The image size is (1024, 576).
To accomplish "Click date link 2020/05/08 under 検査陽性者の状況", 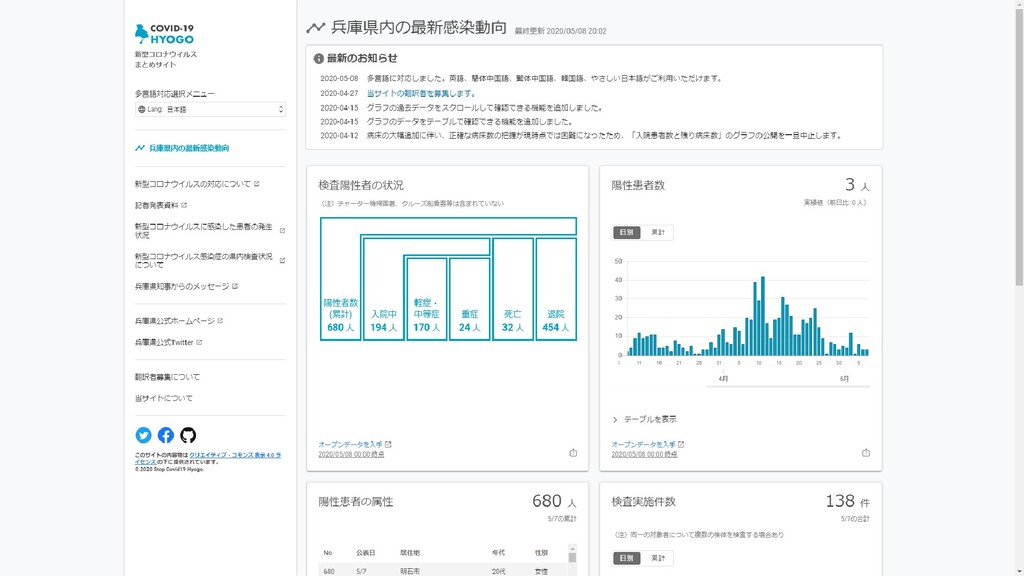I will [x=351, y=454].
